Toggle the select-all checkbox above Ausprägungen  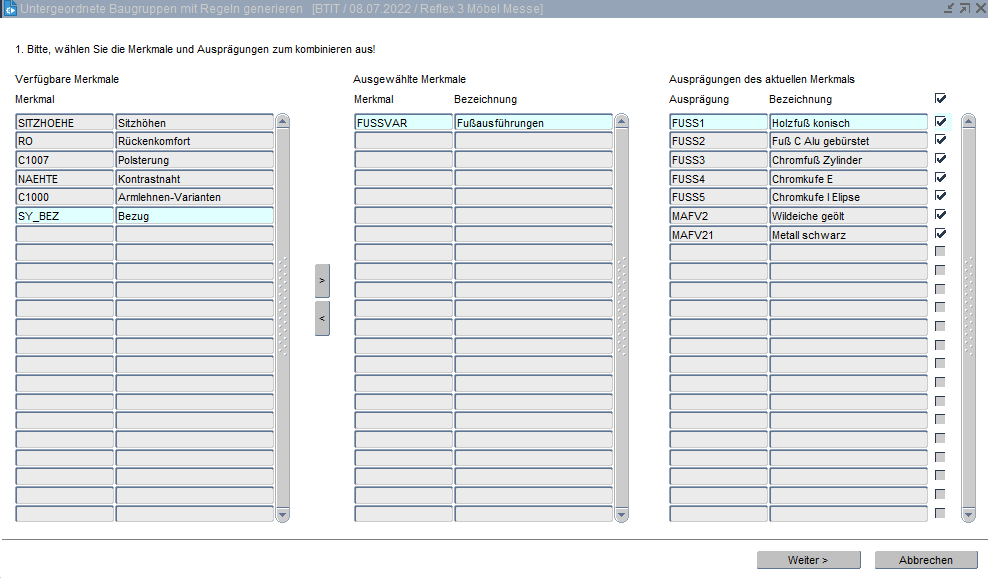(x=940, y=99)
